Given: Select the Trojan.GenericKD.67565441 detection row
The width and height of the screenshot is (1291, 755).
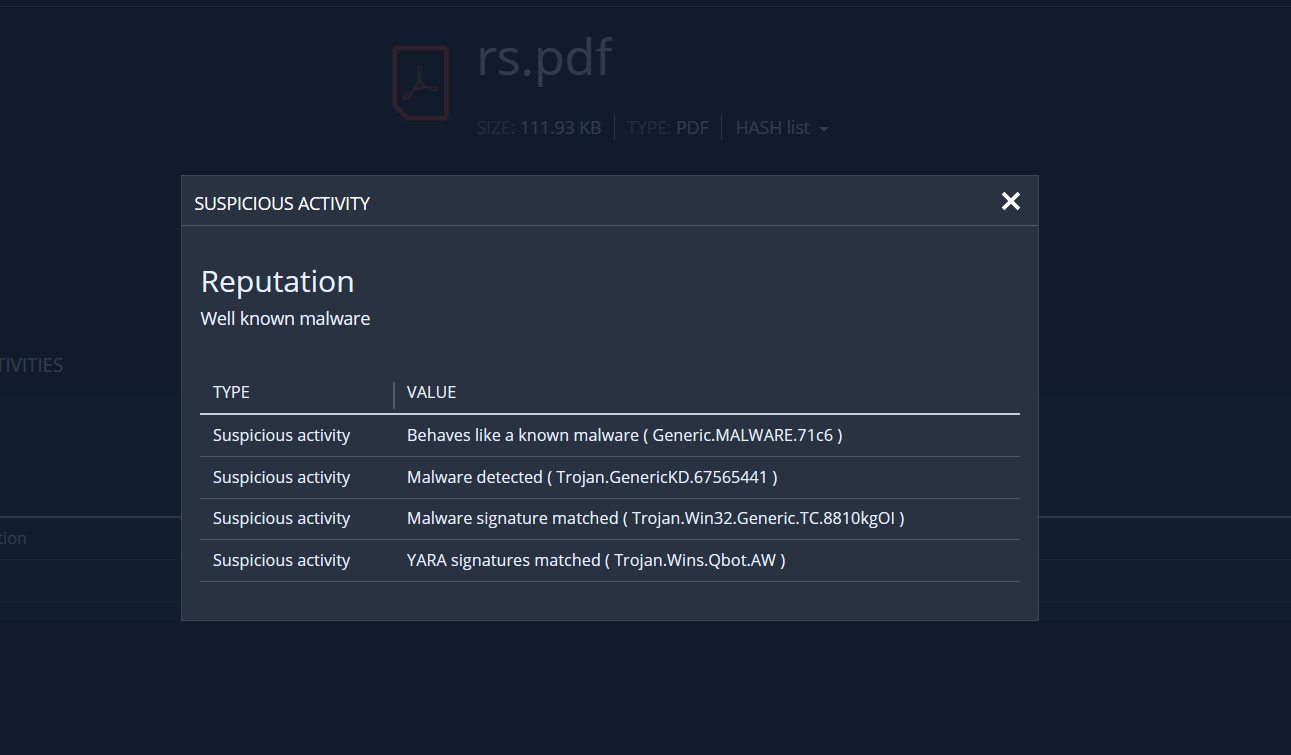Looking at the screenshot, I should pyautogui.click(x=592, y=477).
